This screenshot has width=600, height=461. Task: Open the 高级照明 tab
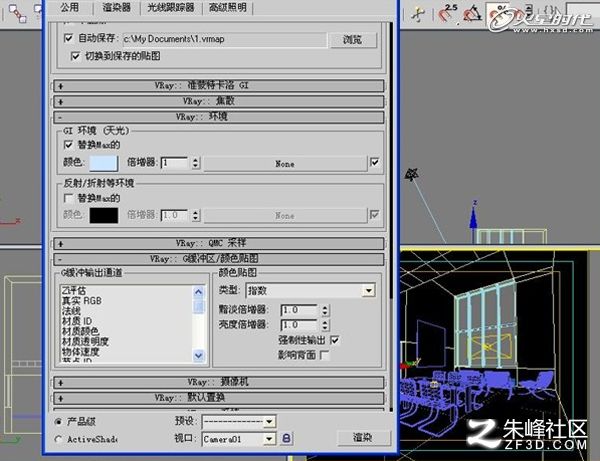(x=227, y=7)
